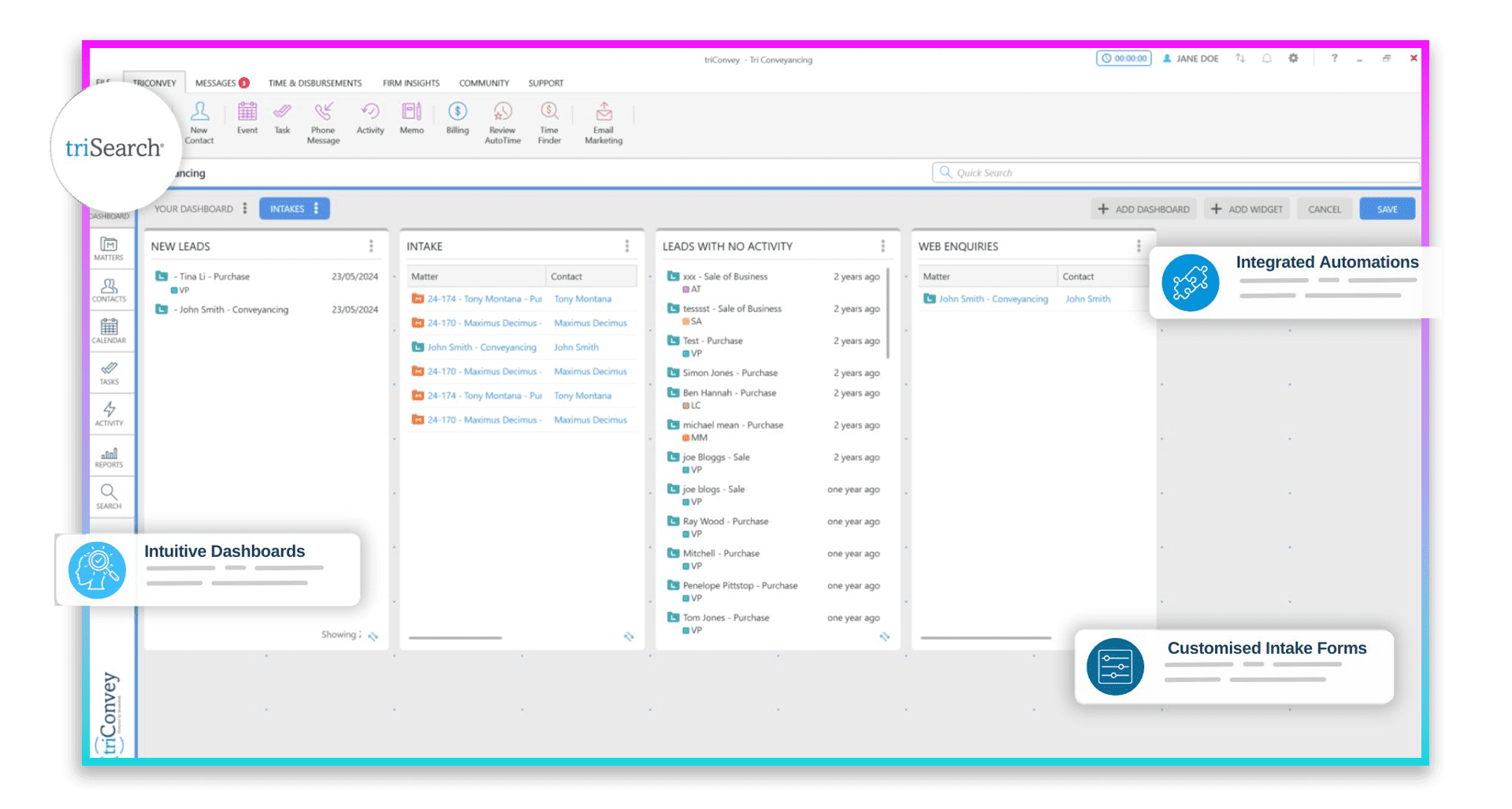
Task: Open the Jane Doe user menu
Action: (1191, 58)
